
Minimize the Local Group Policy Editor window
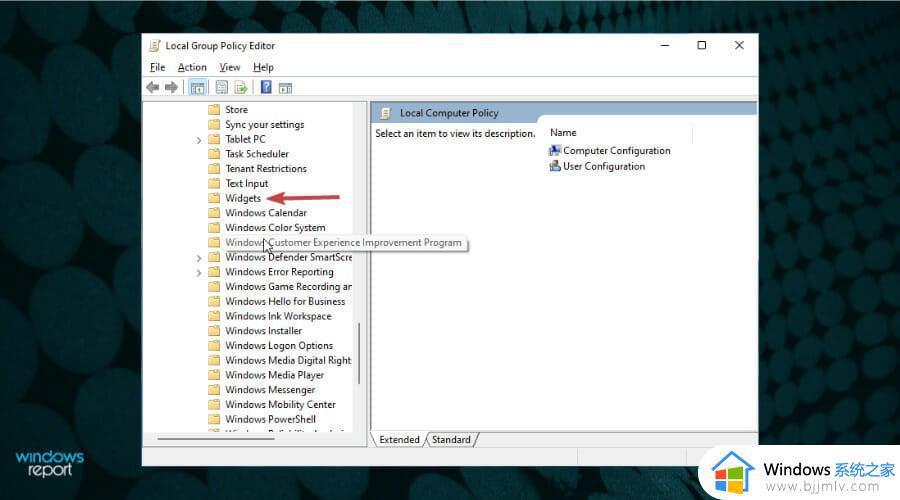click(665, 45)
